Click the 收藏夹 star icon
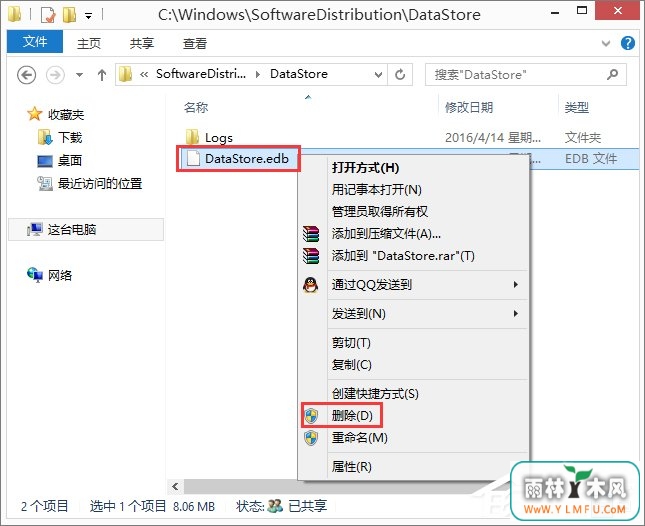 tap(35, 114)
